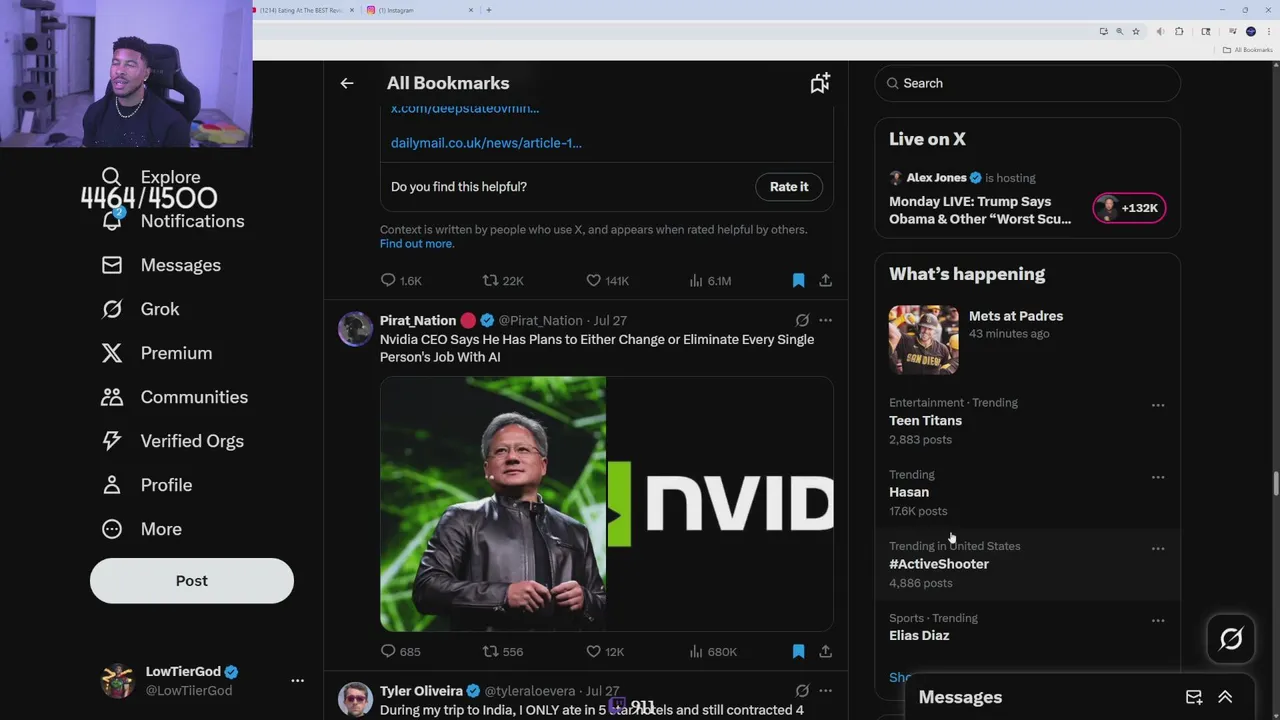The image size is (1280, 720).
Task: Follow the Find out more link
Action: pos(417,244)
